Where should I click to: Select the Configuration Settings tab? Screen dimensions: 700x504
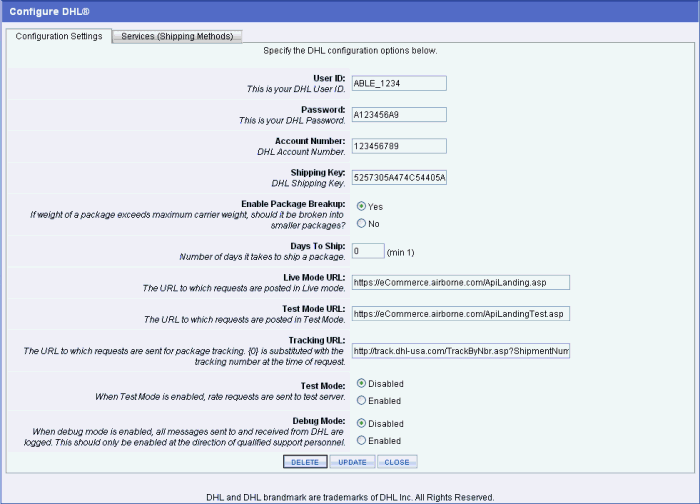(x=59, y=36)
